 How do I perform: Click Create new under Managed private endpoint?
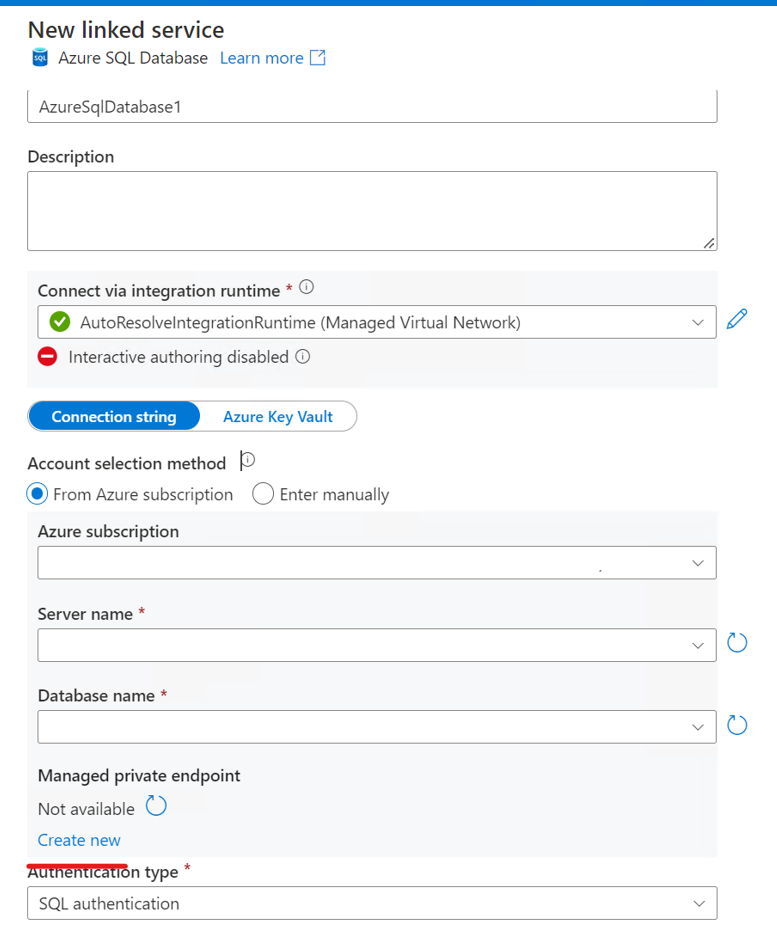point(79,840)
